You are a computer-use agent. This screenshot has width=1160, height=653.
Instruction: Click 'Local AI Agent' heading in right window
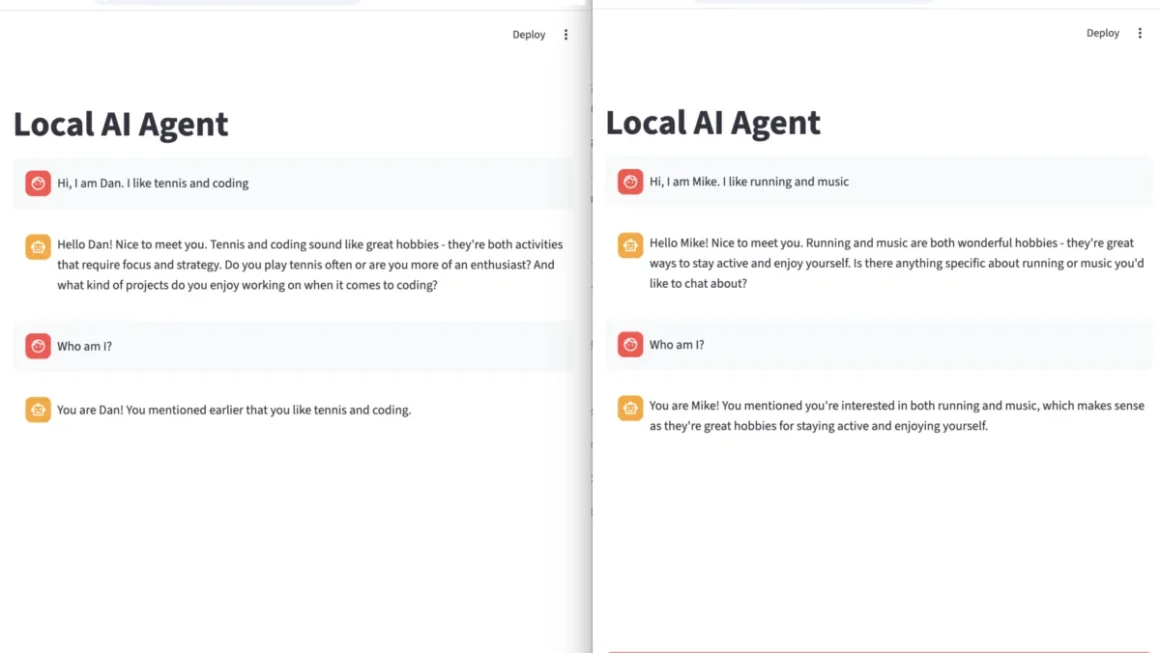tap(713, 123)
